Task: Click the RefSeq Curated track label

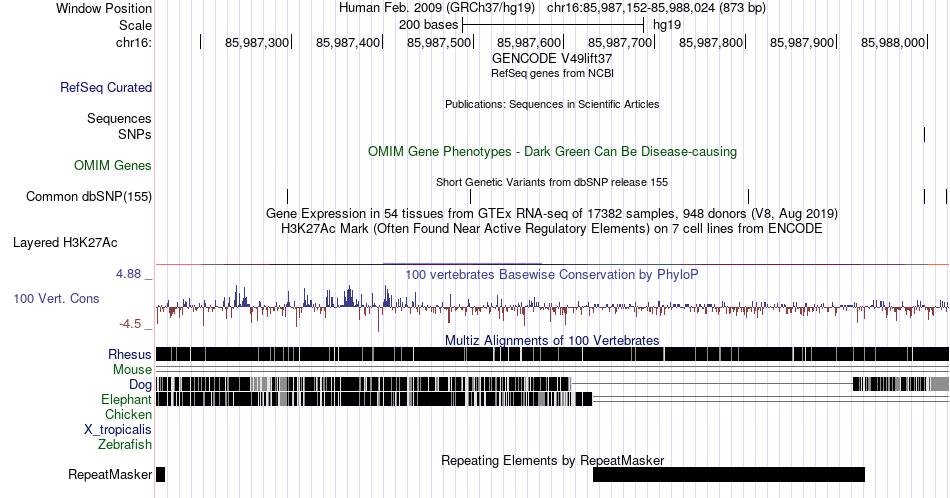Action: coord(105,87)
